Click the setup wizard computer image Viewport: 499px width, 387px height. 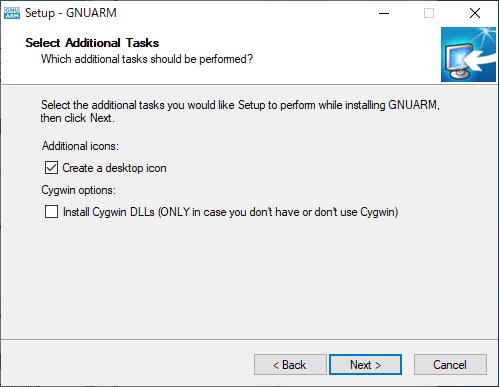coord(468,54)
